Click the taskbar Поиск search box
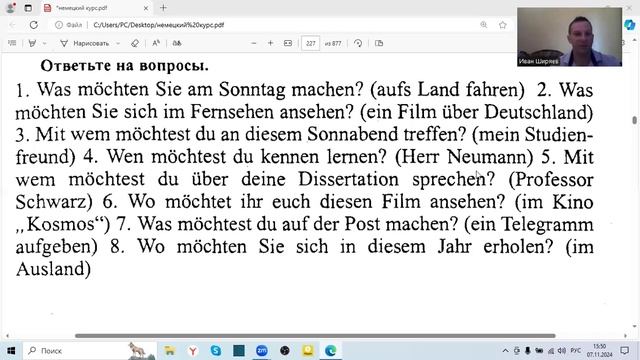 (90, 351)
